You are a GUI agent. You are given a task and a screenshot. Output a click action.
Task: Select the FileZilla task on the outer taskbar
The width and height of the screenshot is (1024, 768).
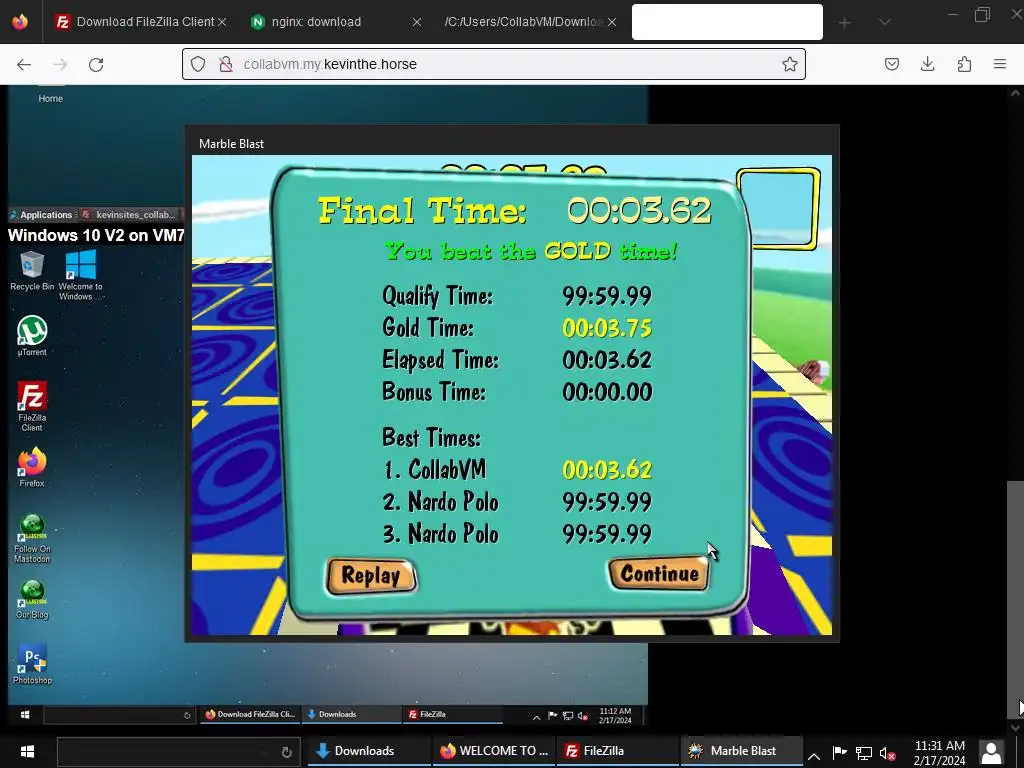coord(618,751)
